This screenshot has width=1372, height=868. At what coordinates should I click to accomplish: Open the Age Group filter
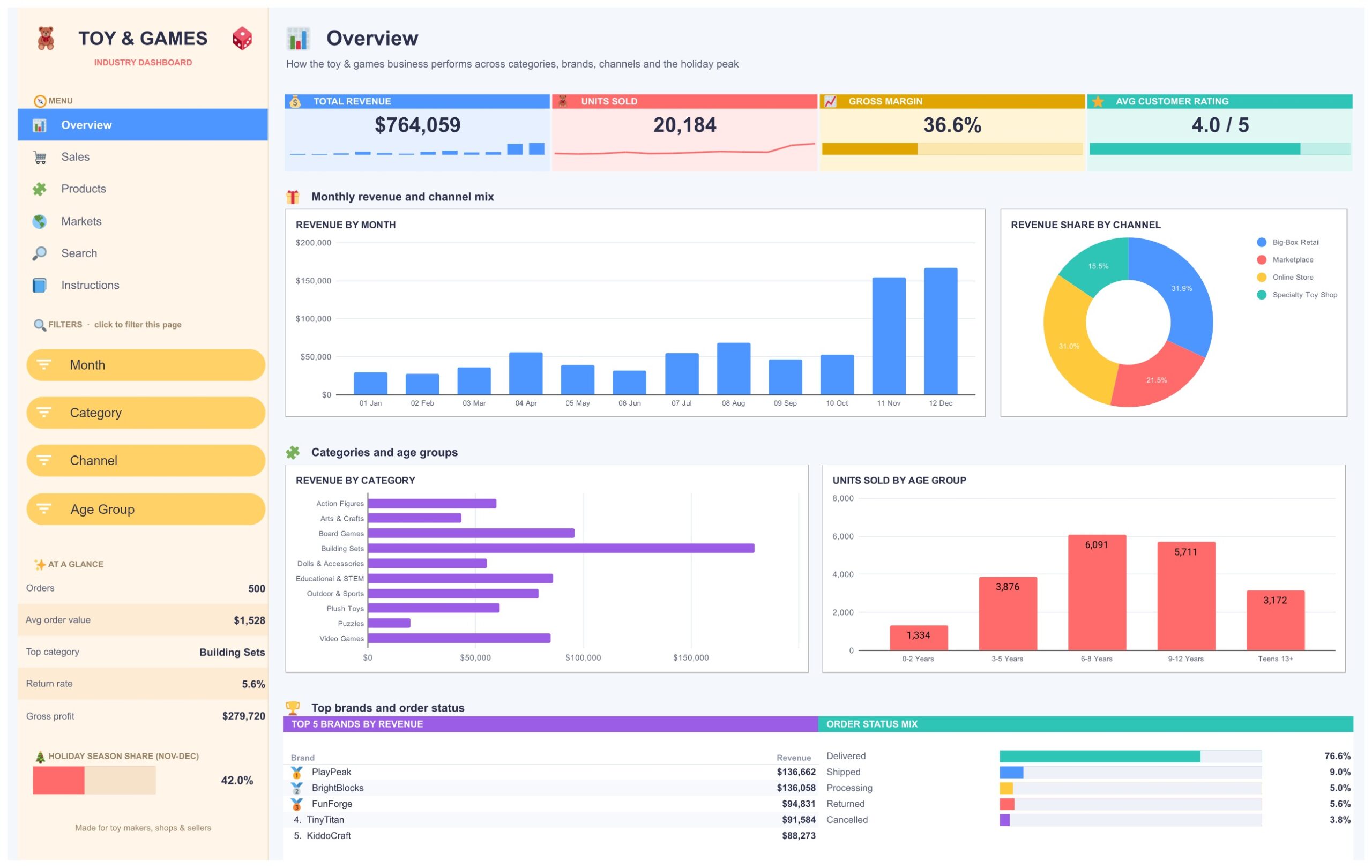pyautogui.click(x=146, y=508)
